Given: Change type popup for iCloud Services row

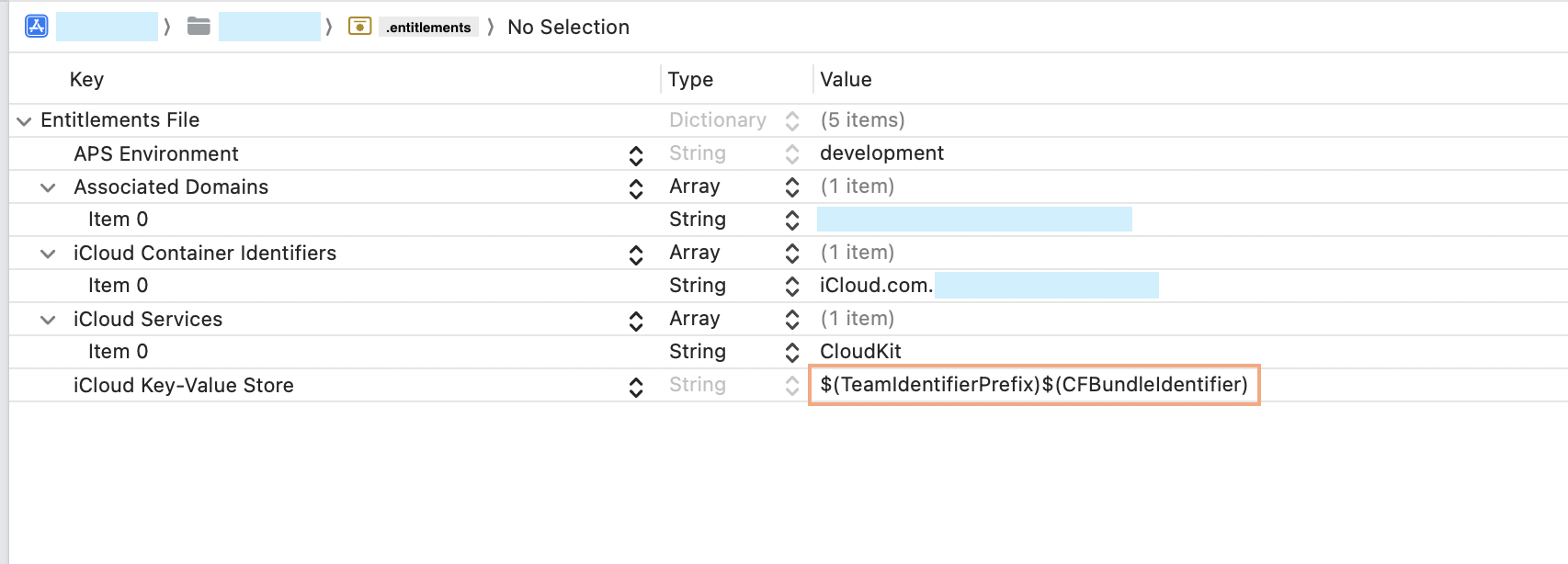Looking at the screenshot, I should click(792, 320).
